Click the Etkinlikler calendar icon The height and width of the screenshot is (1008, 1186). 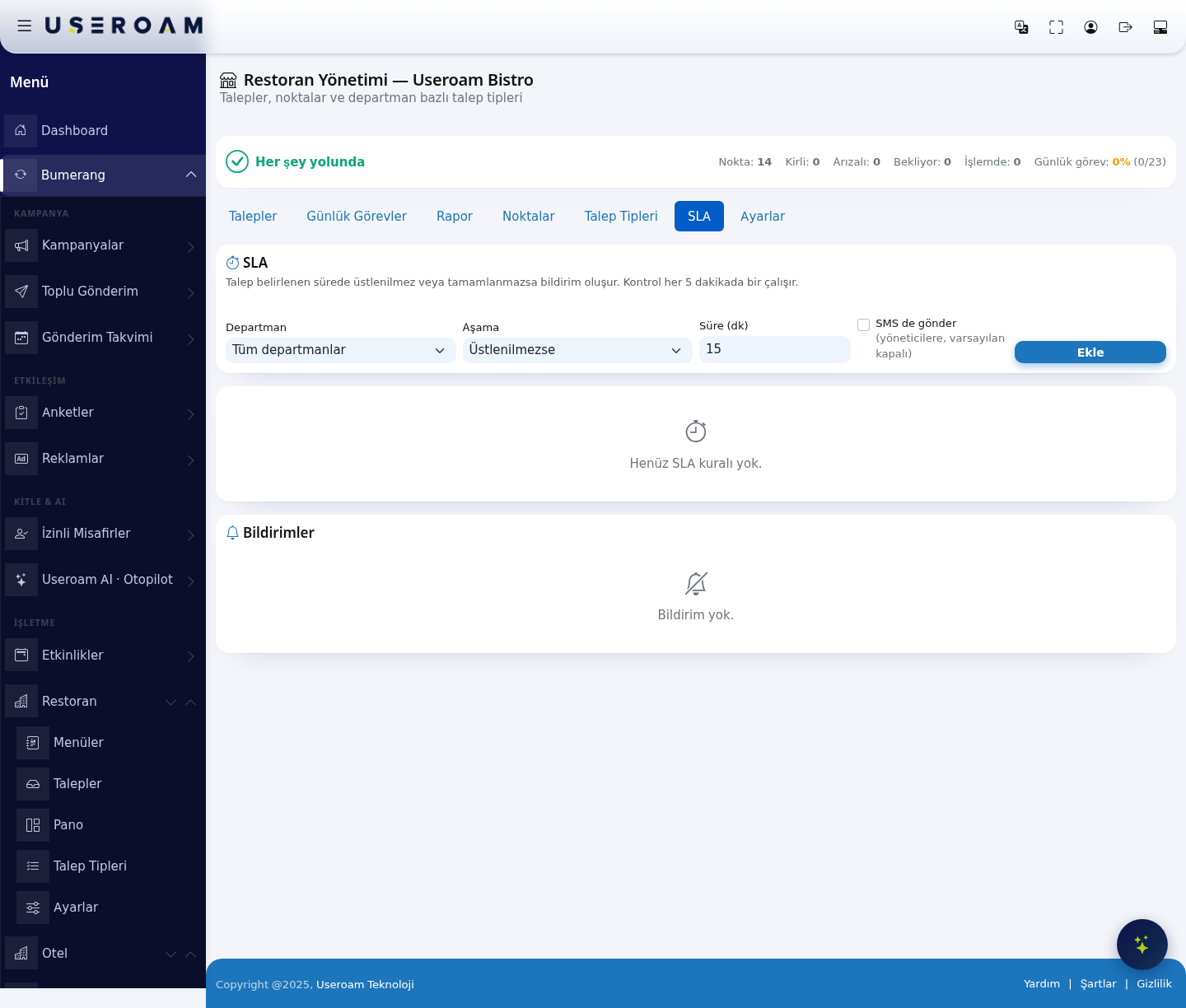point(21,656)
